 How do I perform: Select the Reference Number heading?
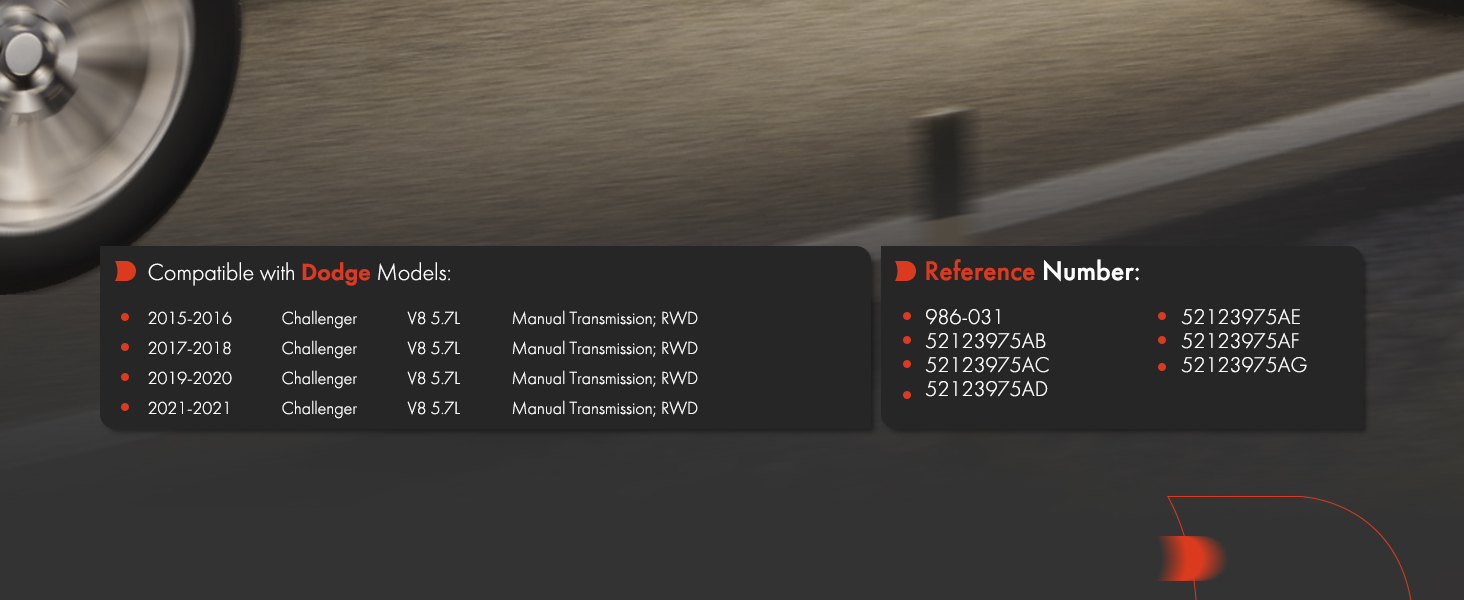(x=1032, y=271)
